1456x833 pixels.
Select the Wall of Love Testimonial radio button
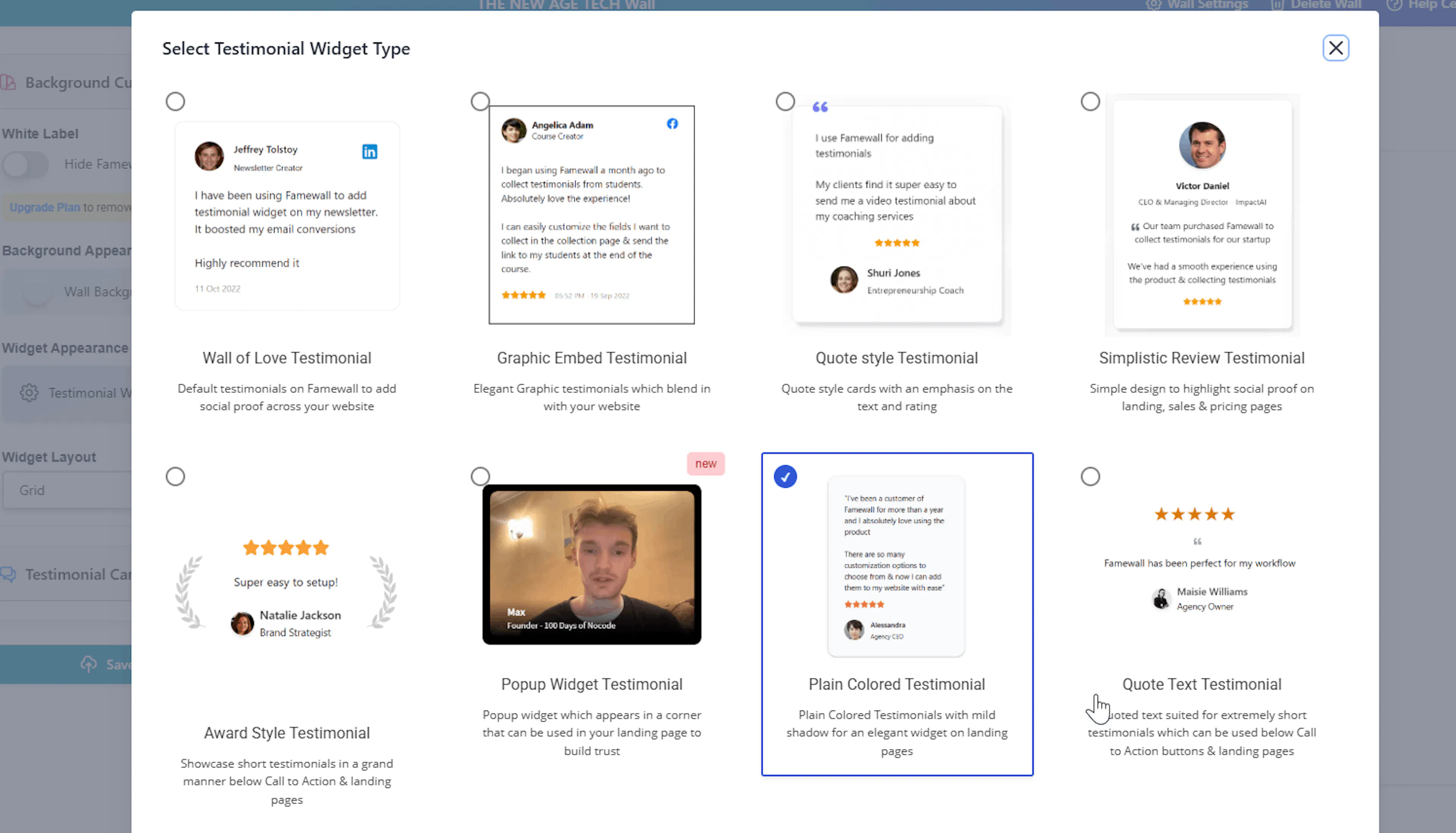175,101
